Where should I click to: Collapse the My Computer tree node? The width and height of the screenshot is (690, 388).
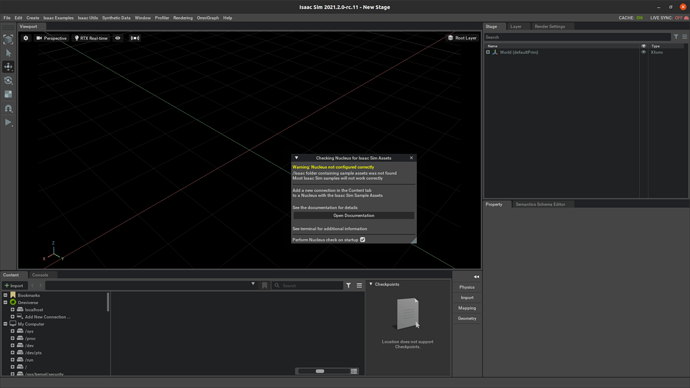[5, 324]
